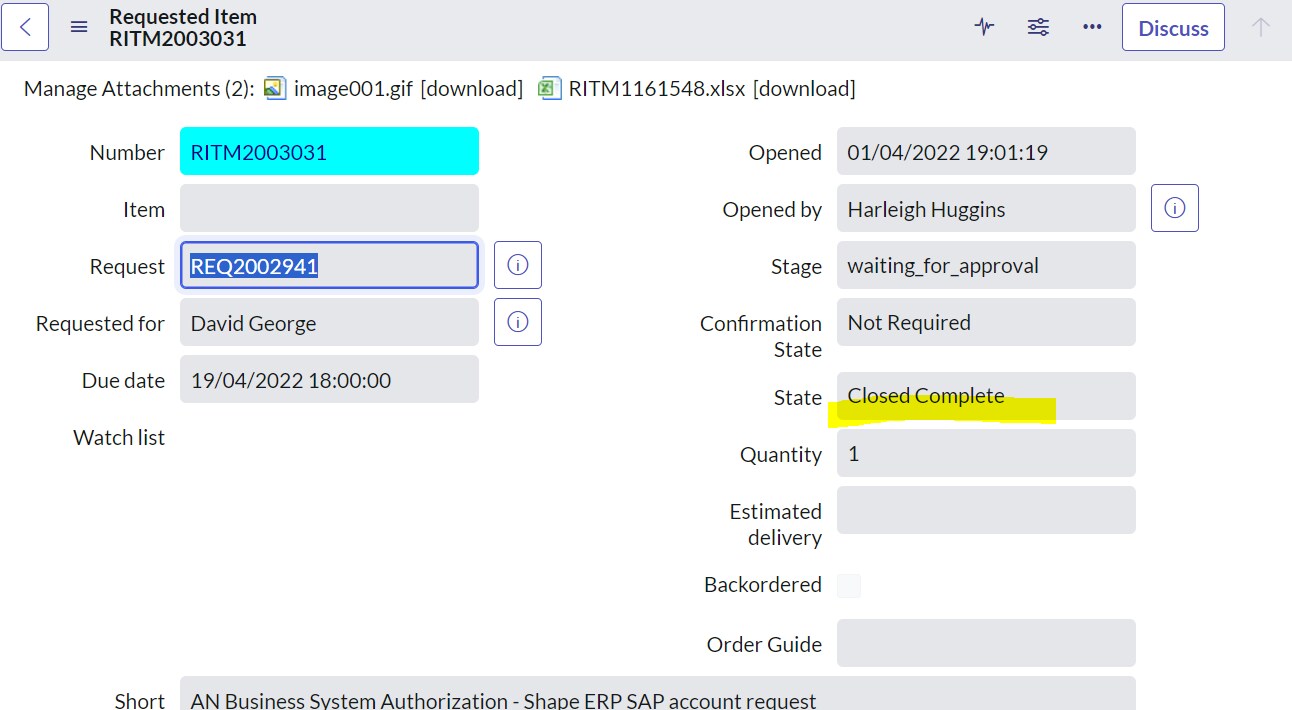
Task: Open the personalize form settings icon
Action: coord(1038,28)
